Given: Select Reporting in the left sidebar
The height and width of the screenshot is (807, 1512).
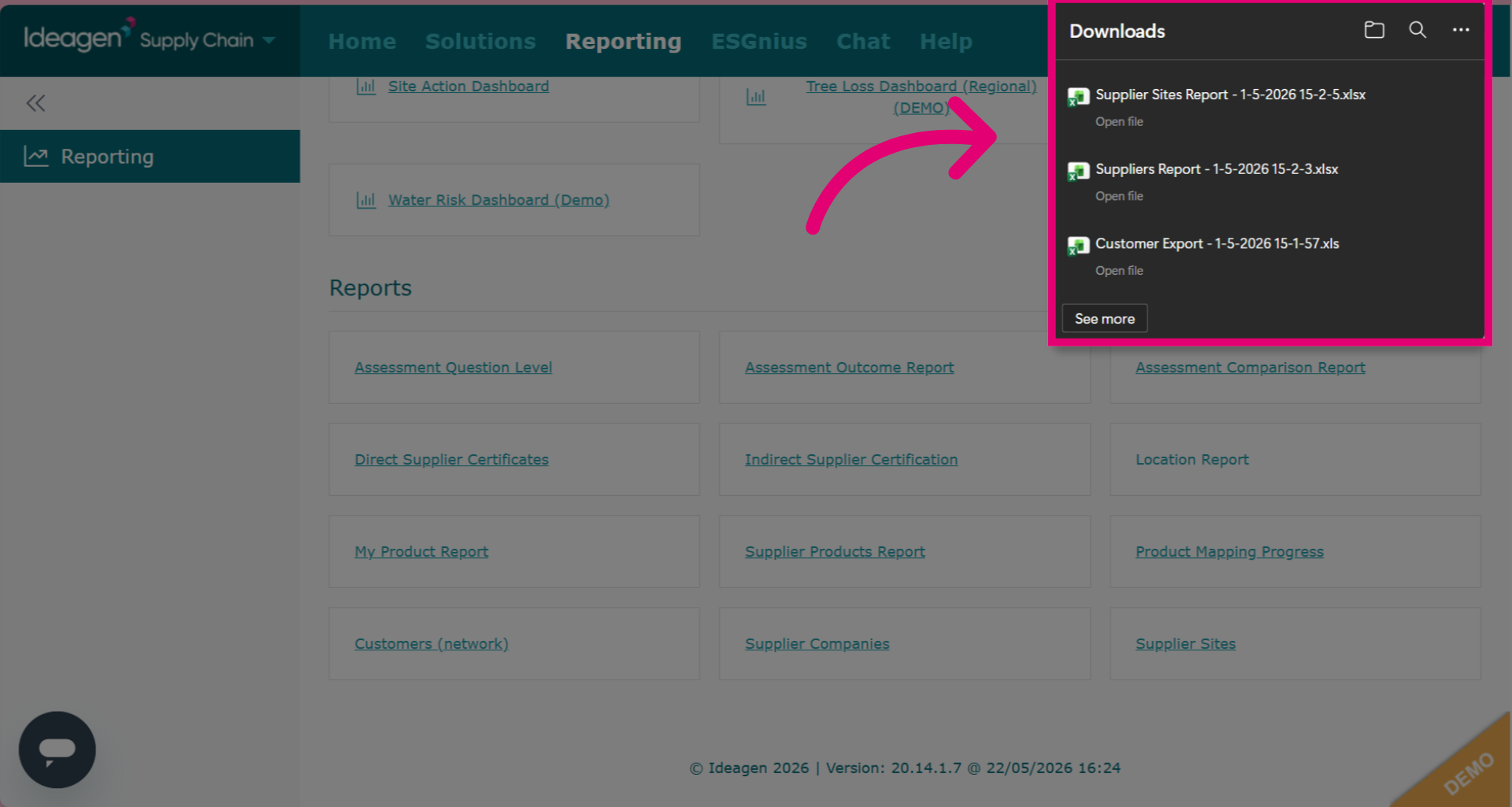Looking at the screenshot, I should tap(150, 156).
